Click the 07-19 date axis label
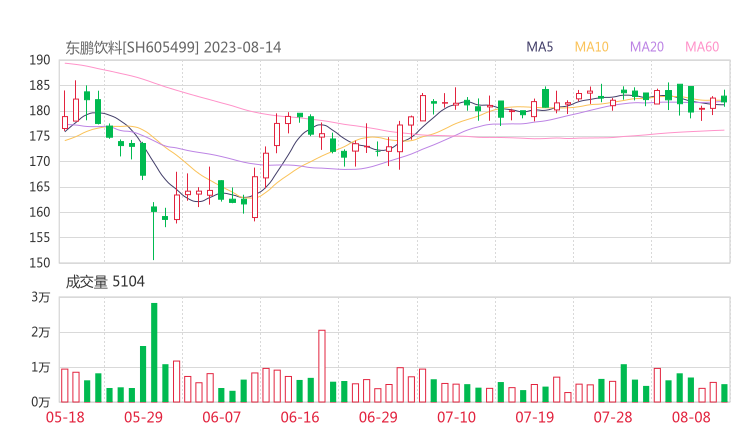This screenshot has height=440, width=740. point(534,417)
